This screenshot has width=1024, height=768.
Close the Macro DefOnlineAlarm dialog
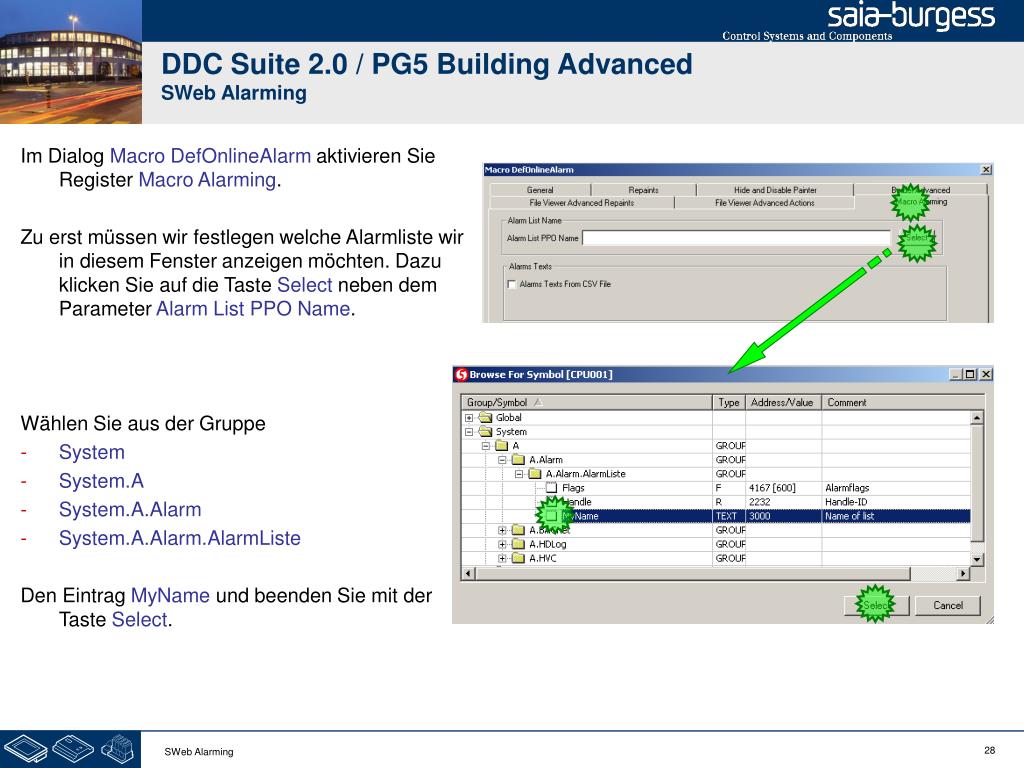986,170
